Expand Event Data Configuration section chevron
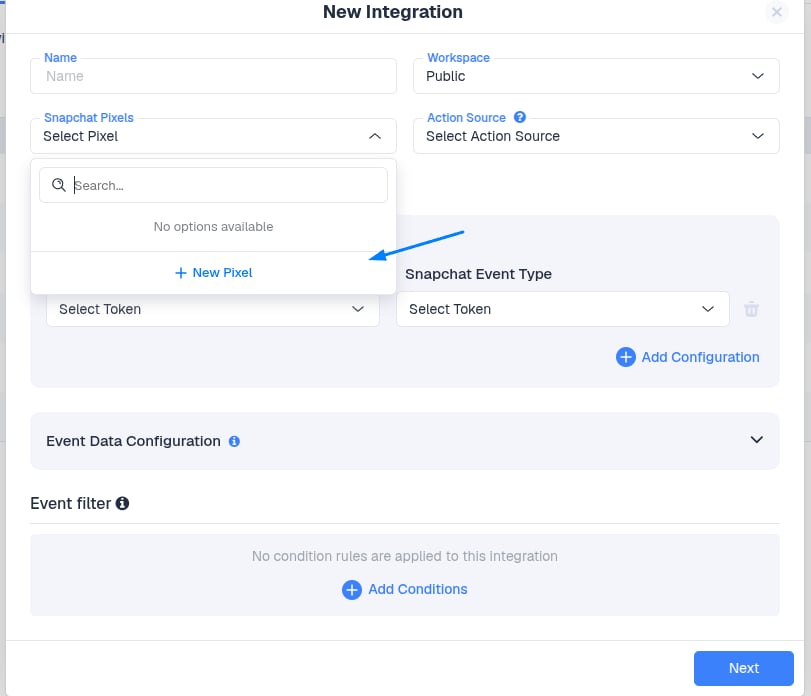The width and height of the screenshot is (811, 696). (x=756, y=440)
